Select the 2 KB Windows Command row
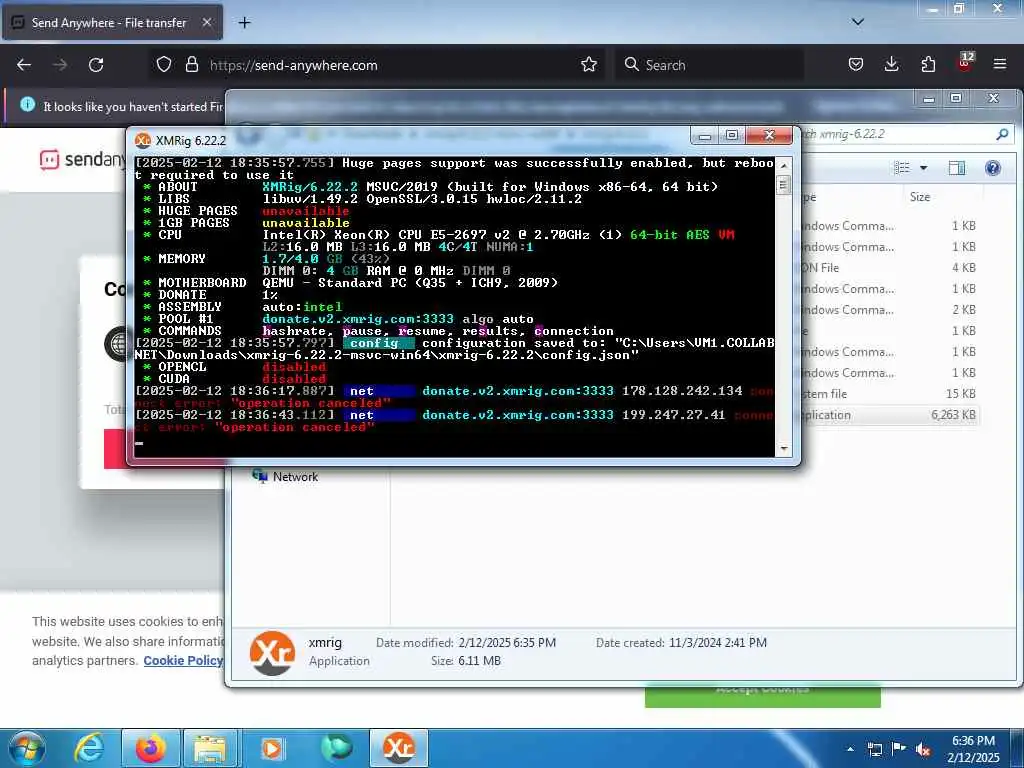The height and width of the screenshot is (768, 1024). [x=889, y=310]
